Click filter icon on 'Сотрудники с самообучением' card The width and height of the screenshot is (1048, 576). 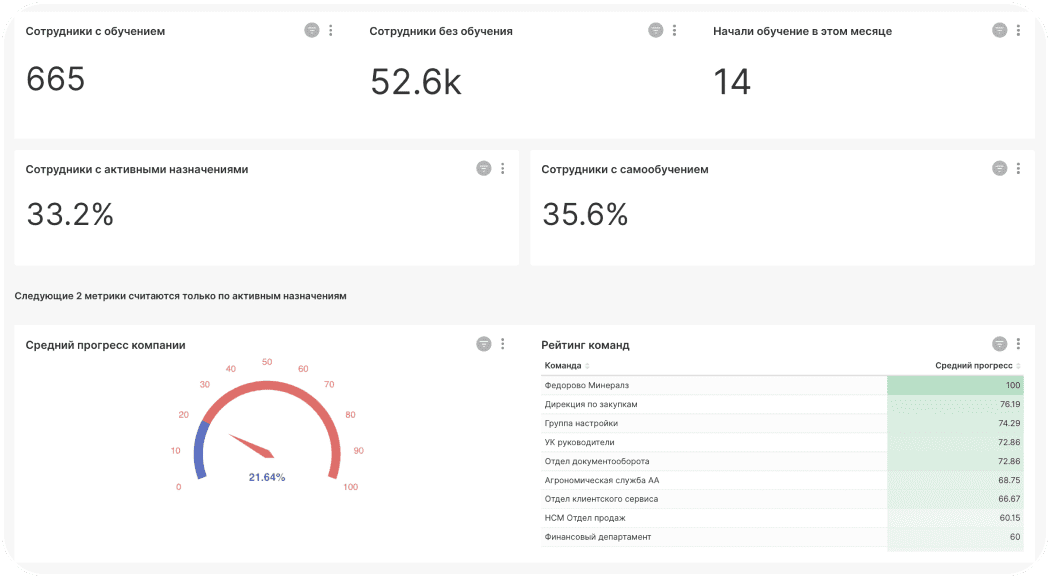pyautogui.click(x=999, y=168)
